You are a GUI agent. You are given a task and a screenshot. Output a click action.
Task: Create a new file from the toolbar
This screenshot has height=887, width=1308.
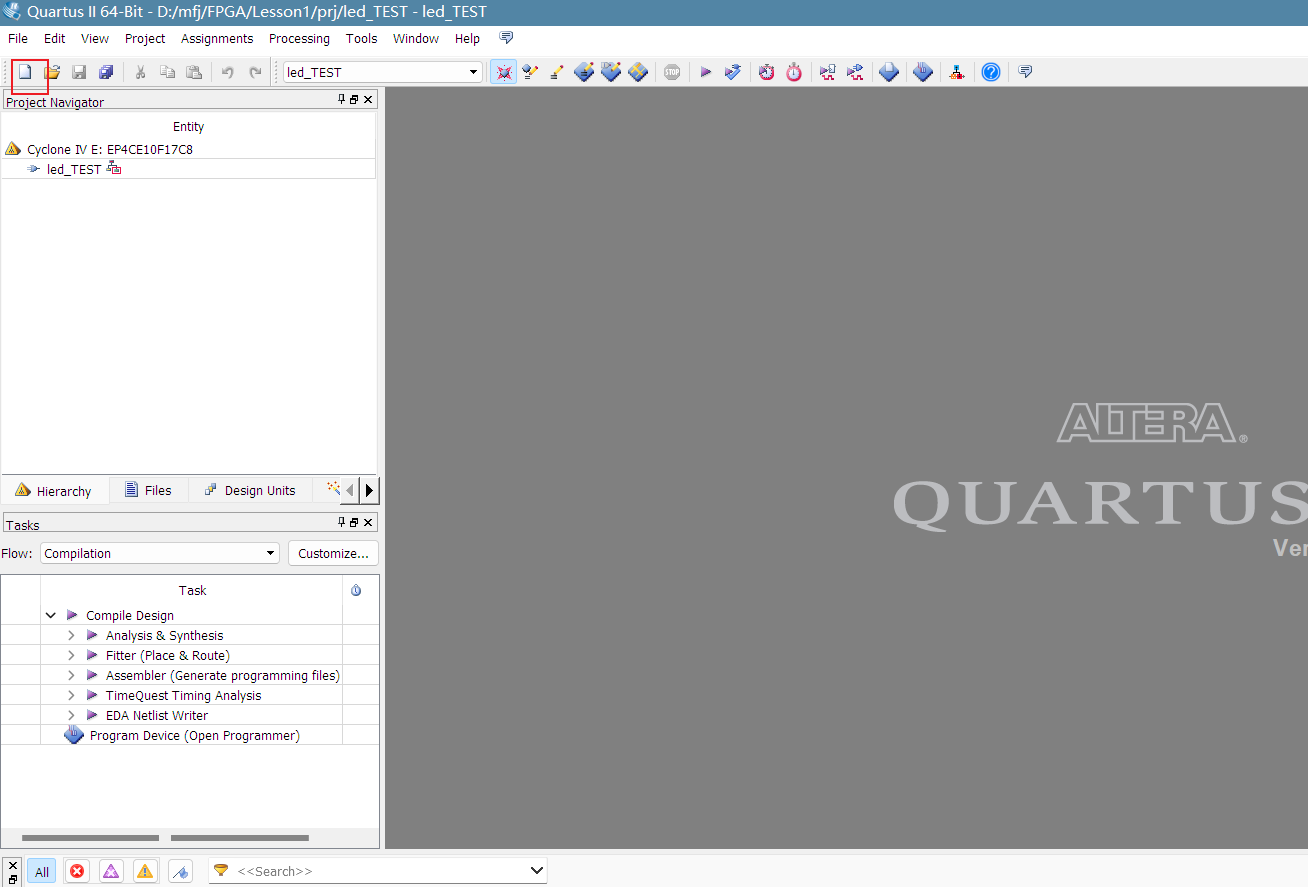26,72
